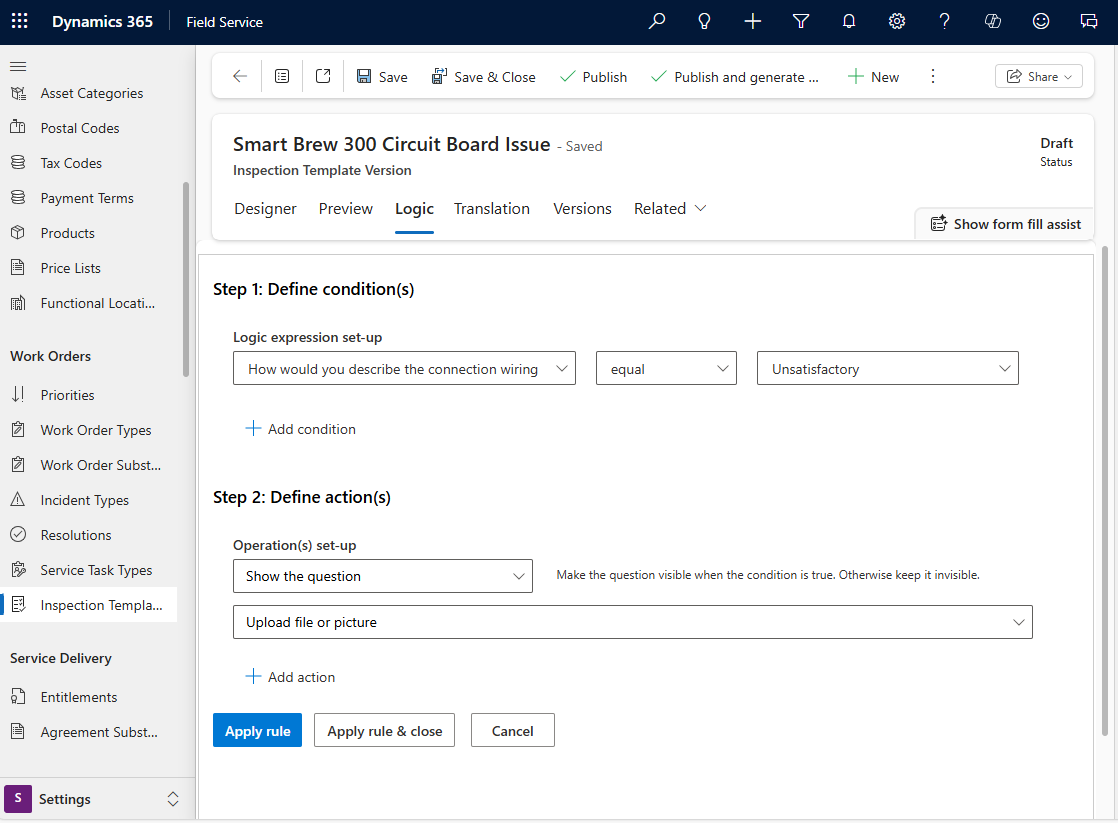Click the Save button

pos(382,76)
